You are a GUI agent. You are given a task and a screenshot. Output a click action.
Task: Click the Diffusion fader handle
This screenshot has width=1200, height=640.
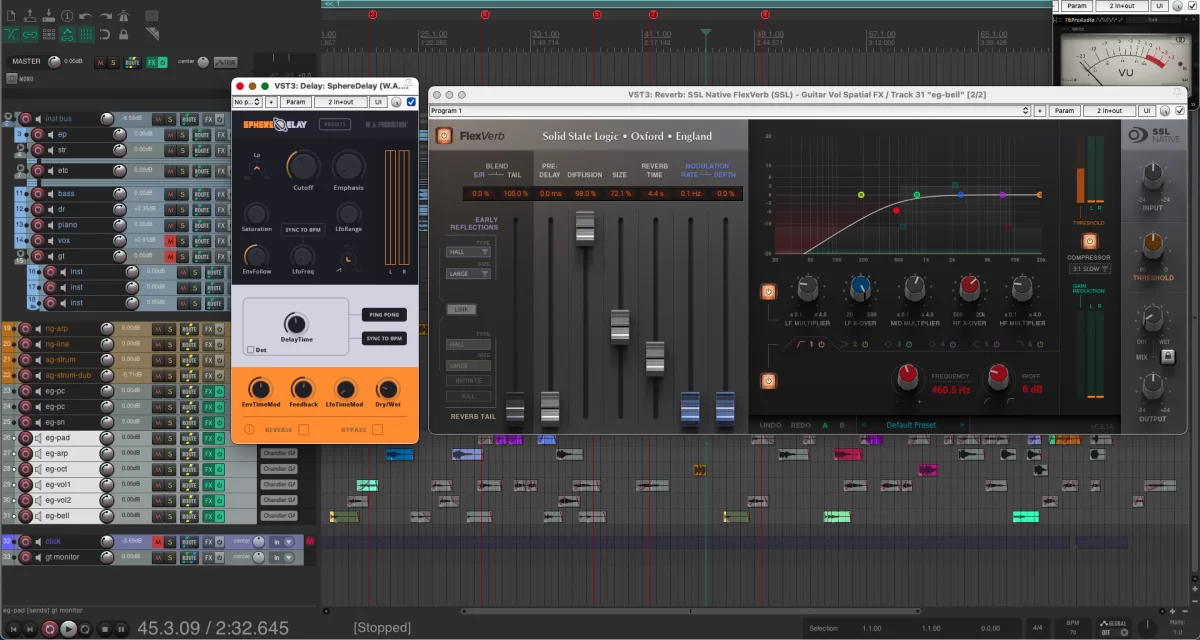coord(584,227)
